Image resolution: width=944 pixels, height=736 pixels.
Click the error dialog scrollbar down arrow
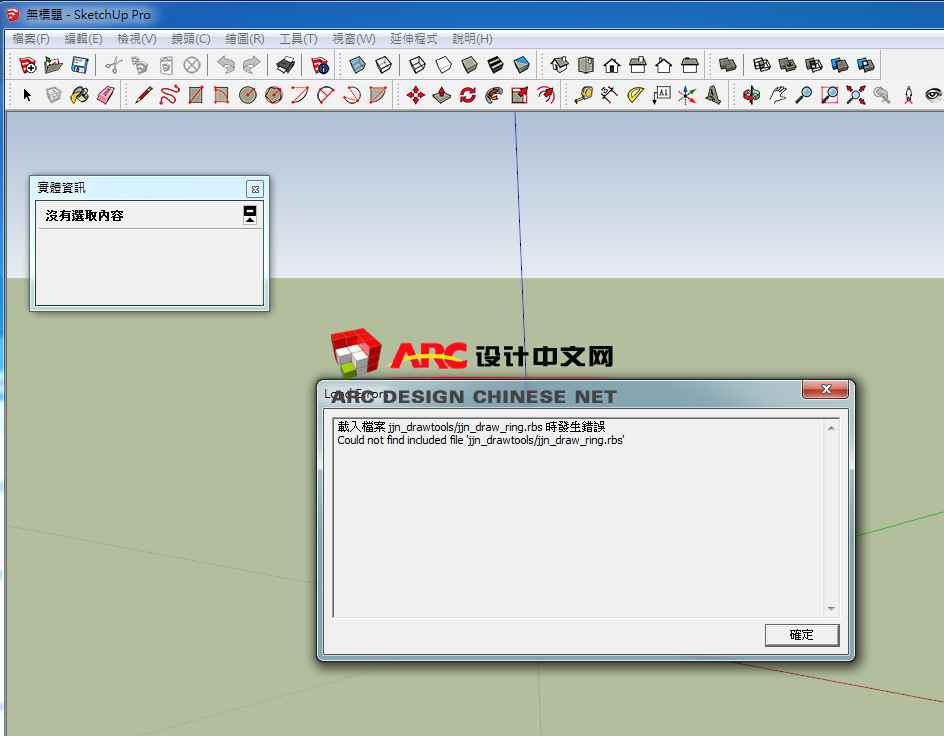(x=831, y=609)
